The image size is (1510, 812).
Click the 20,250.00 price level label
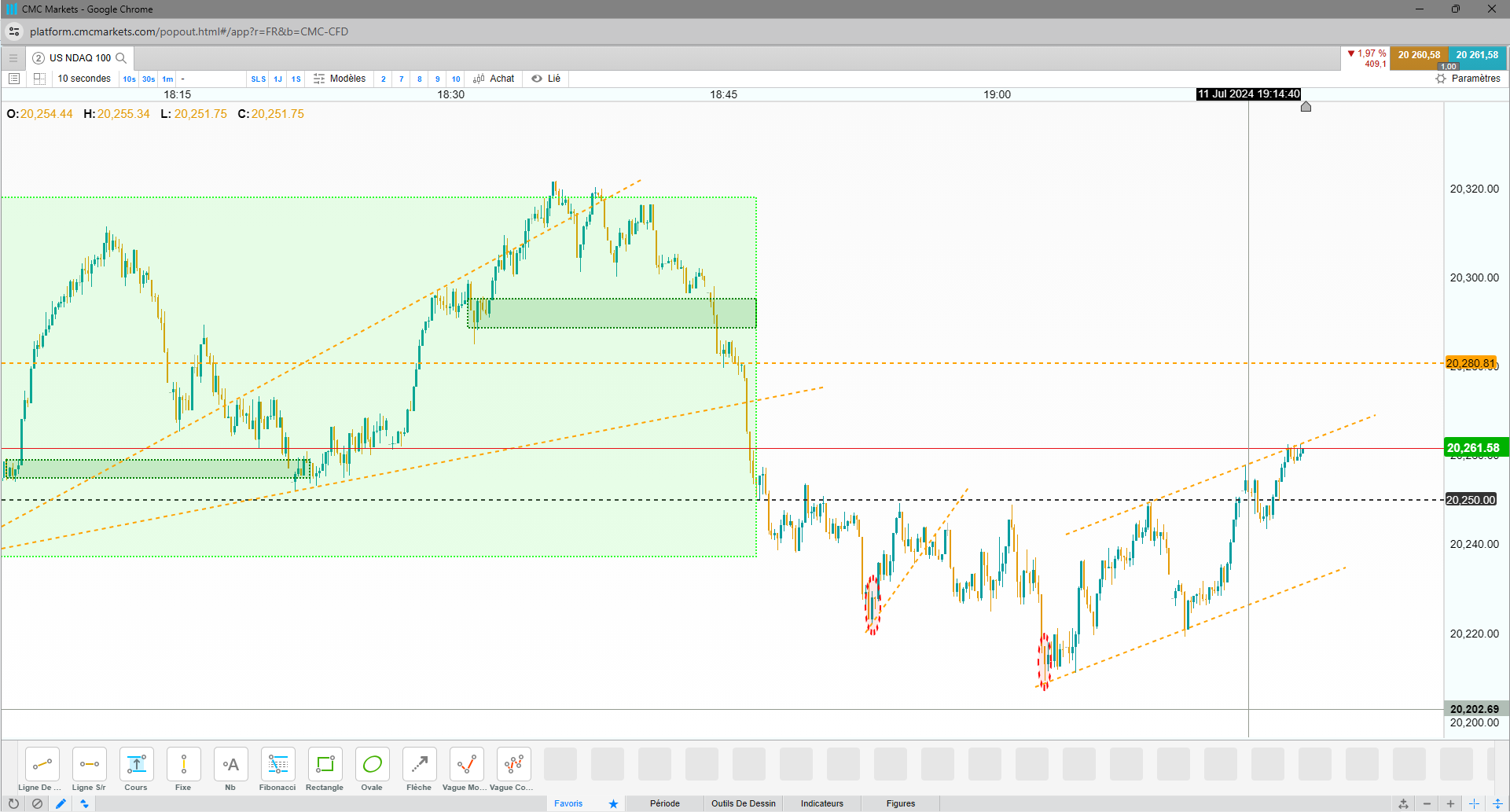[1471, 500]
